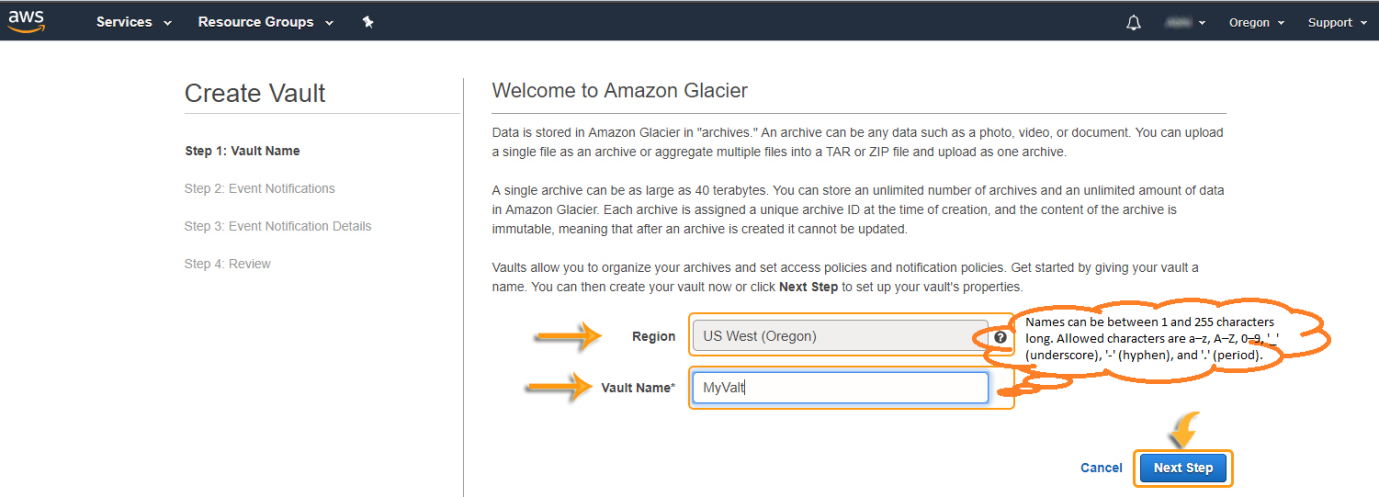The height and width of the screenshot is (497, 1379).
Task: Expand the Services dropdown menu
Action: pos(134,22)
